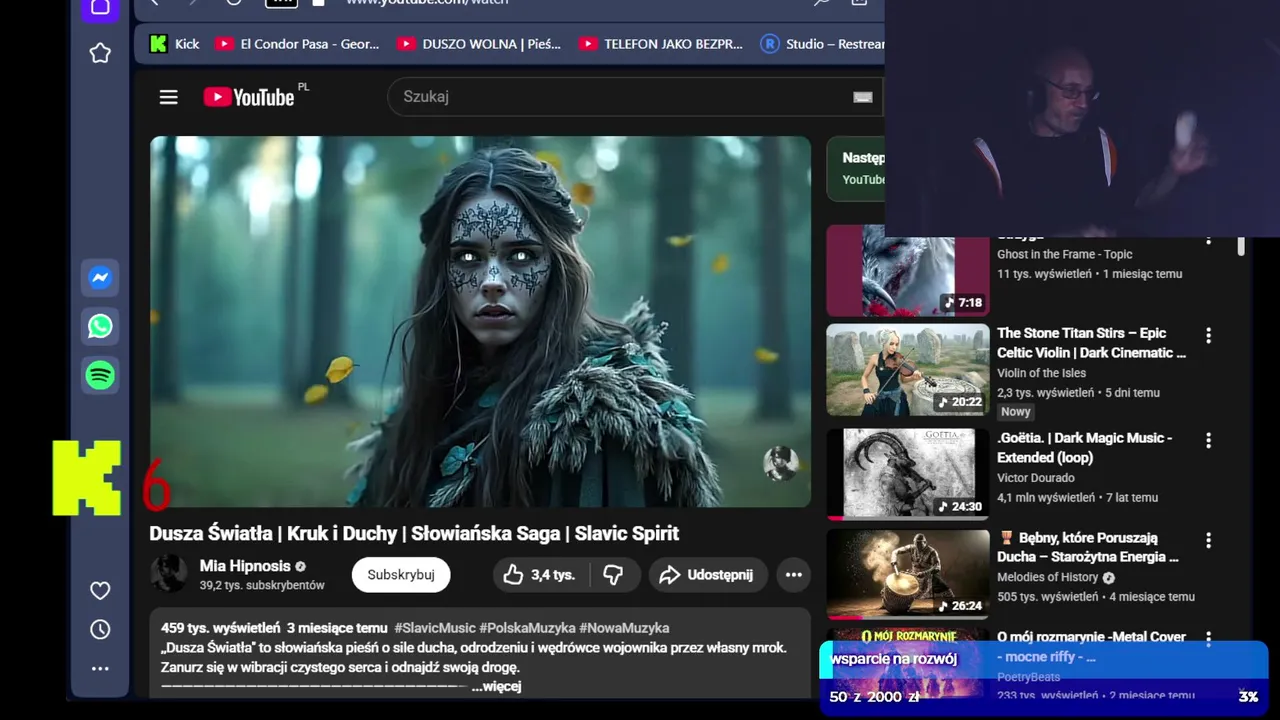This screenshot has height=720, width=1280.
Task: Open the .Goëtia. Dark Magic Music thumbnail
Action: pyautogui.click(x=907, y=474)
